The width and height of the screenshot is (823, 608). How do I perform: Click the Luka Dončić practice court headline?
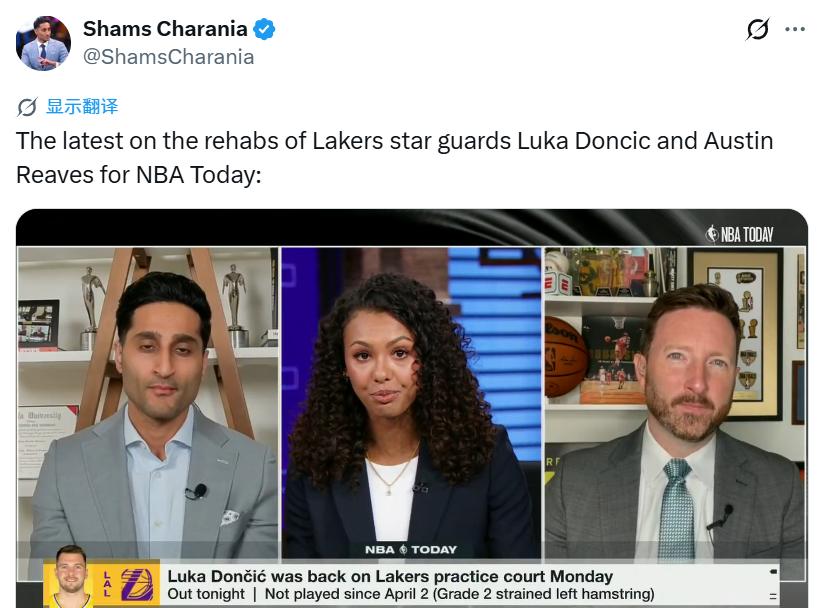(390, 576)
